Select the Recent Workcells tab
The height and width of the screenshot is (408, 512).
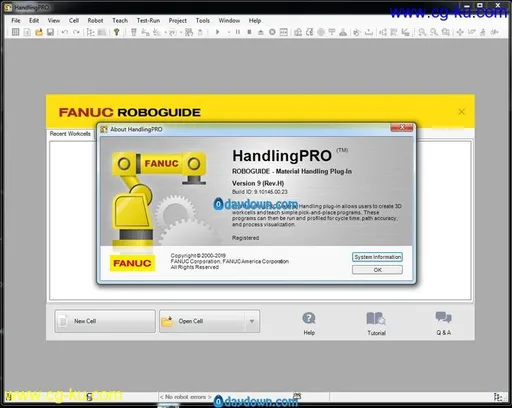(70, 134)
